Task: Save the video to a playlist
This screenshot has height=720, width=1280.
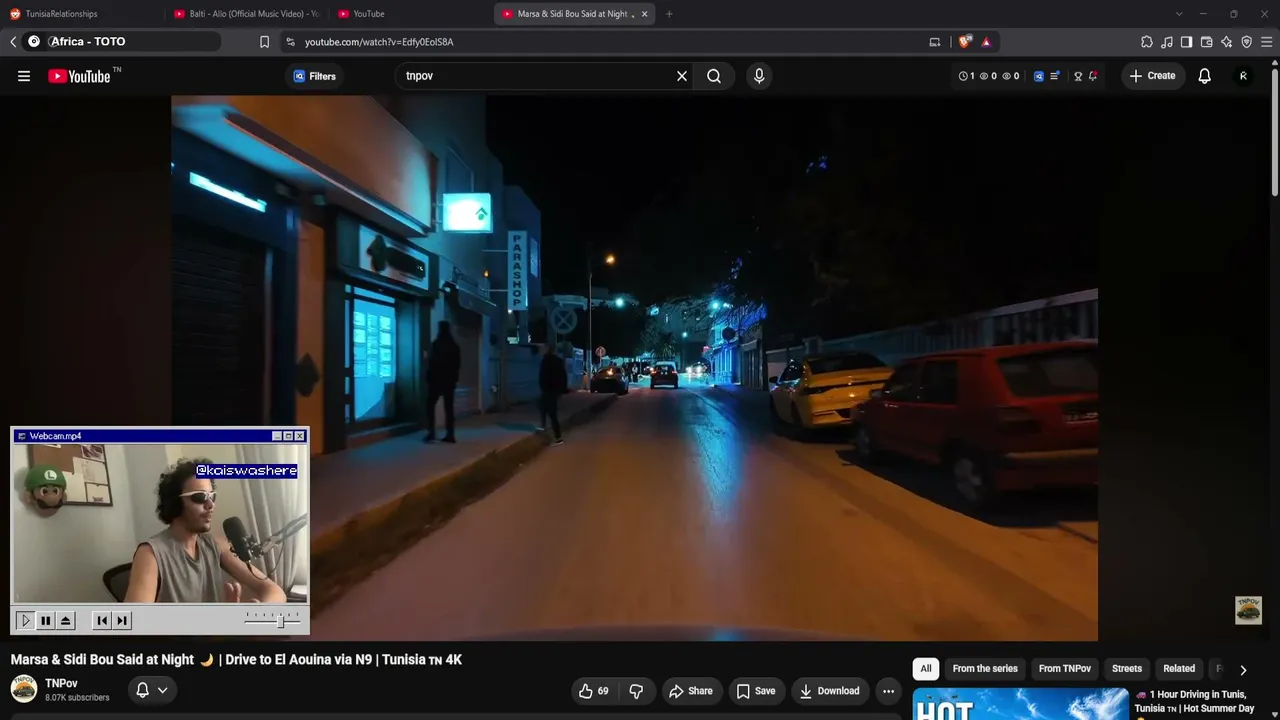Action: pyautogui.click(x=756, y=691)
